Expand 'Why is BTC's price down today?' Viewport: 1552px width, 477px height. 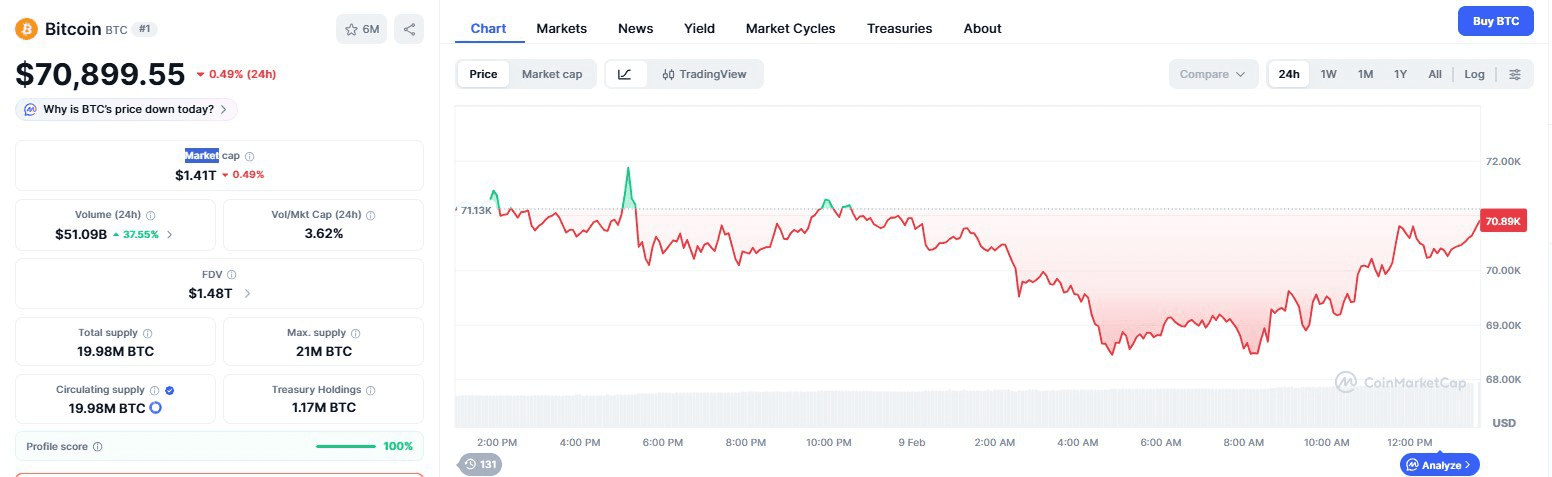pyautogui.click(x=127, y=109)
